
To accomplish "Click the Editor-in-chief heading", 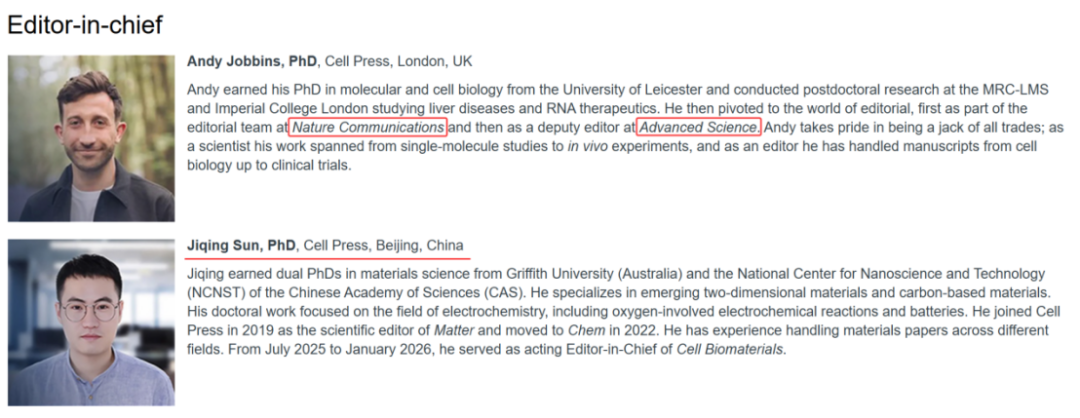I will click(x=84, y=25).
